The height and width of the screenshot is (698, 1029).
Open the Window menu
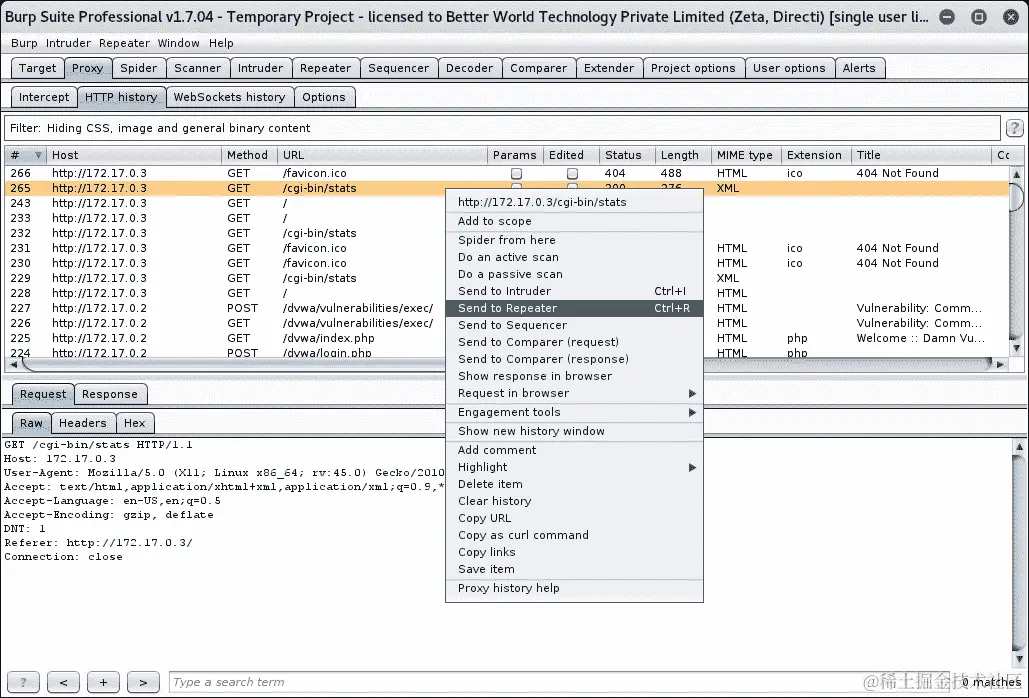(178, 43)
